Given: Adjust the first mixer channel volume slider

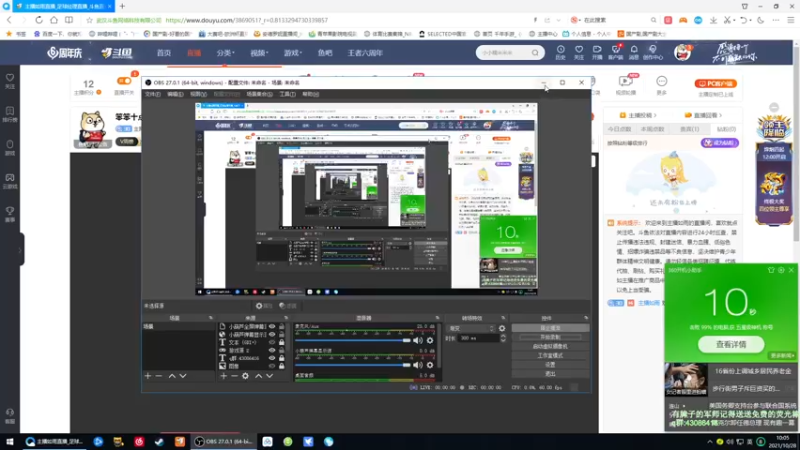Looking at the screenshot, I should 353,340.
